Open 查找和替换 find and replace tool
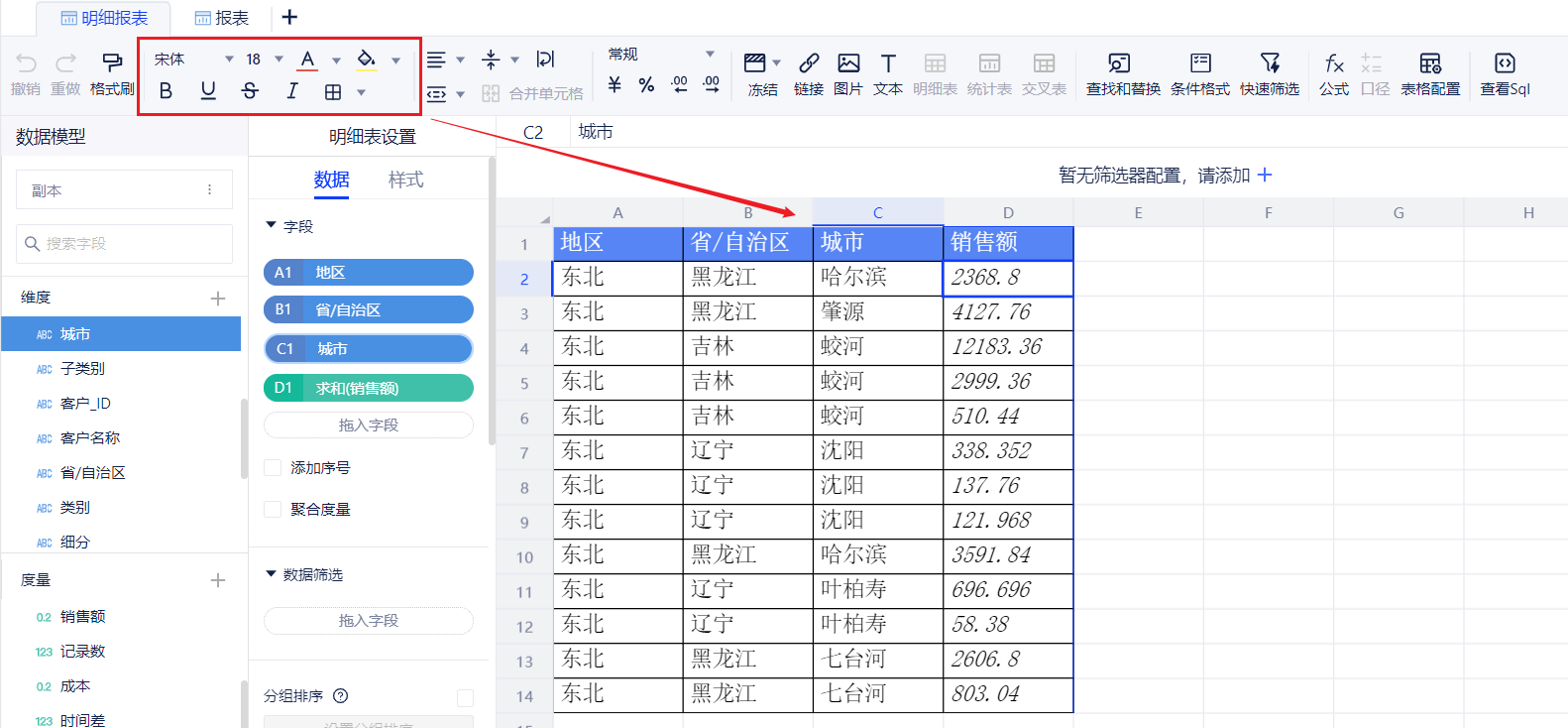This screenshot has height=728, width=1568. tap(1122, 73)
